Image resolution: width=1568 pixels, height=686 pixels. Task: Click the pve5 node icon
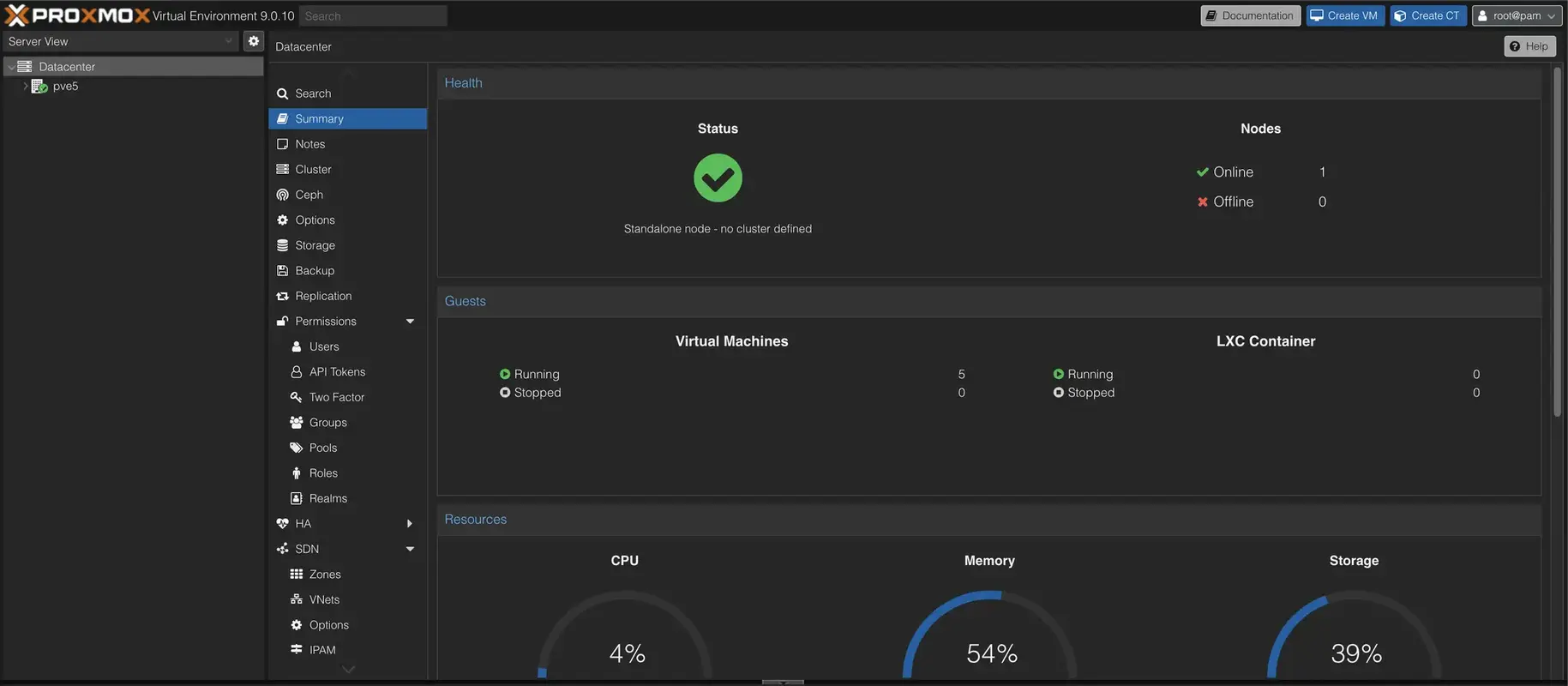click(x=39, y=87)
